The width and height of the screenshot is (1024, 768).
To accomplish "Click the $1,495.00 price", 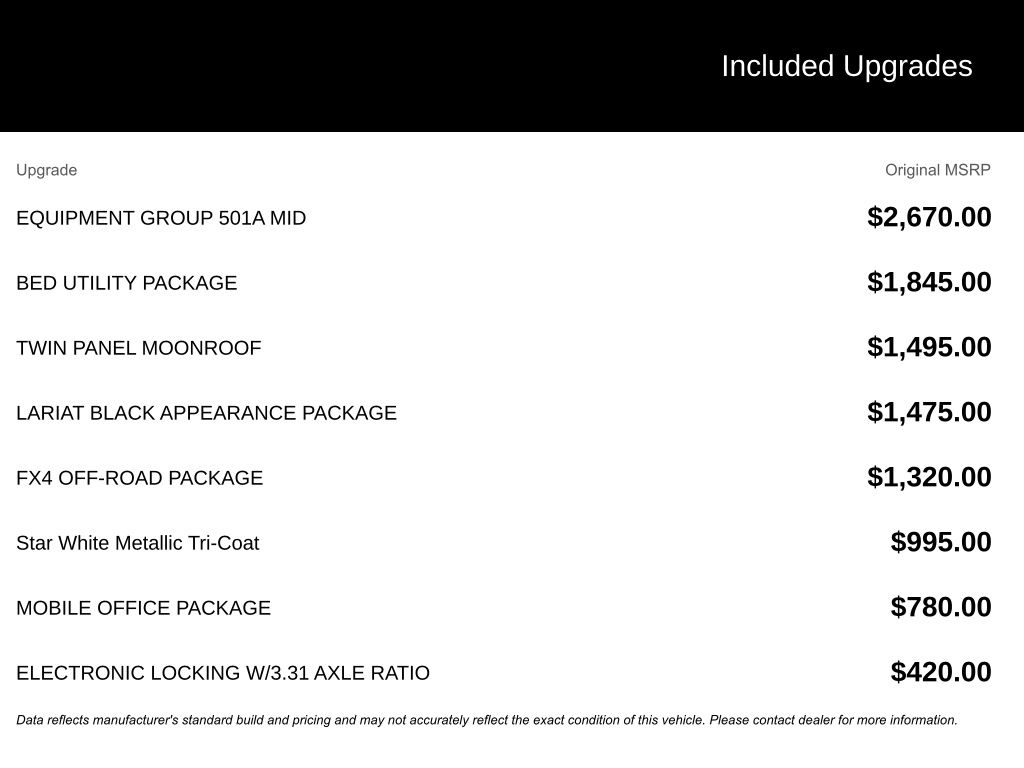I will 929,347.
